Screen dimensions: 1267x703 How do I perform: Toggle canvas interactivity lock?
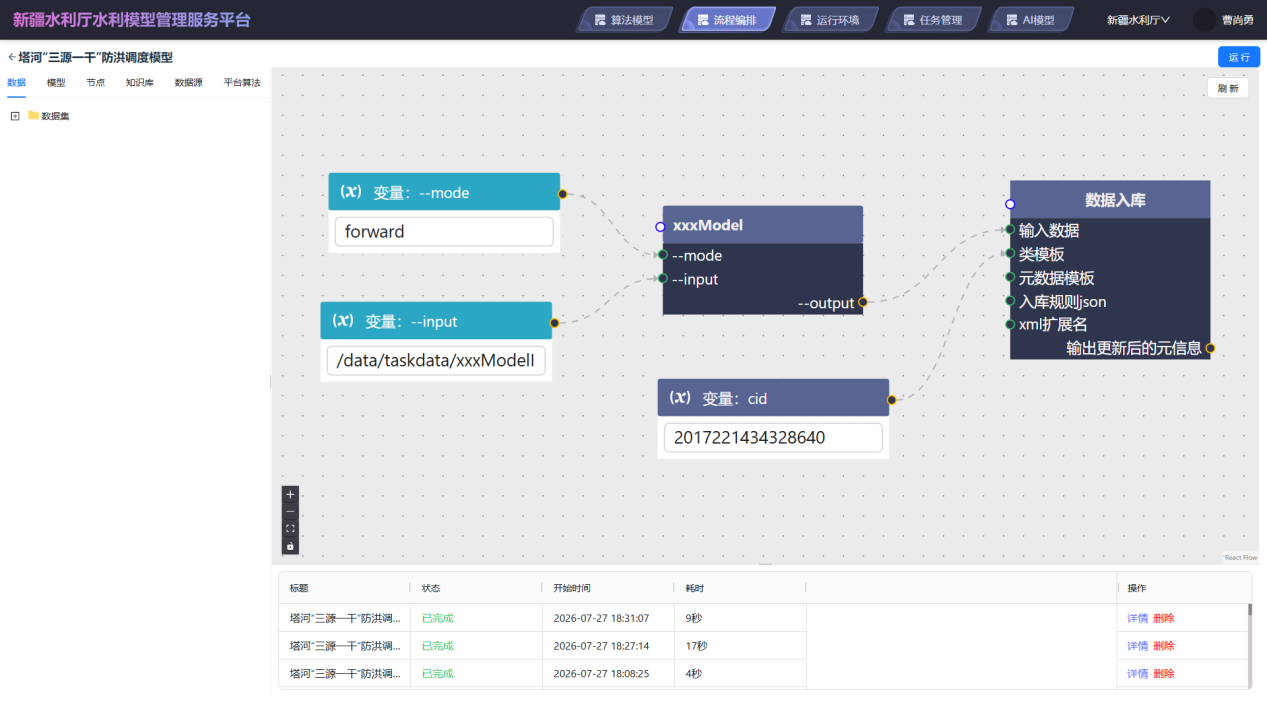(290, 546)
